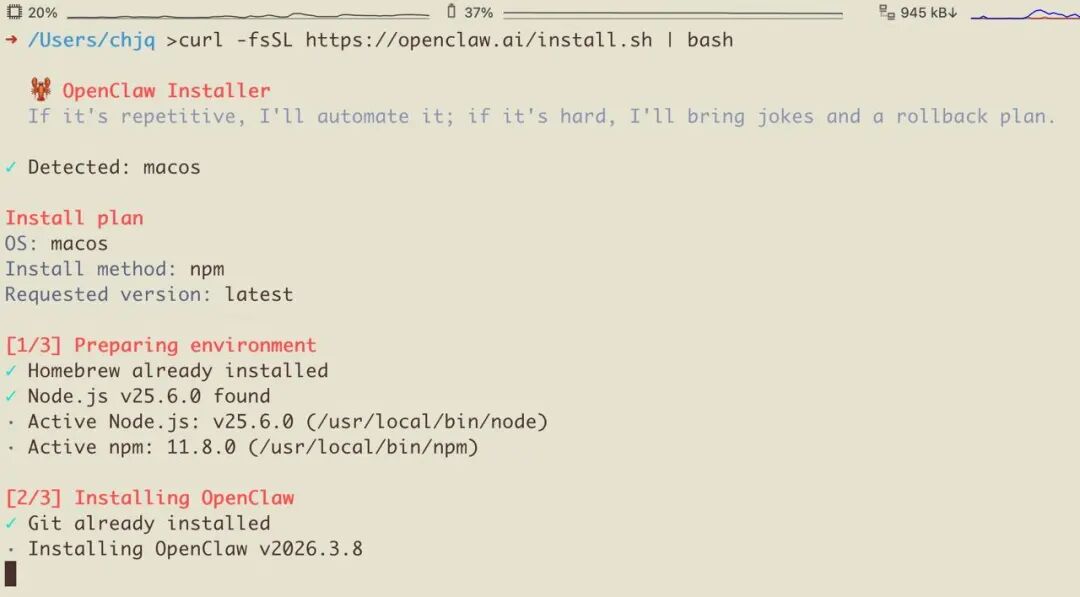Click the checkmark next to Git already installed
The width and height of the screenshot is (1080, 597).
click(x=11, y=523)
